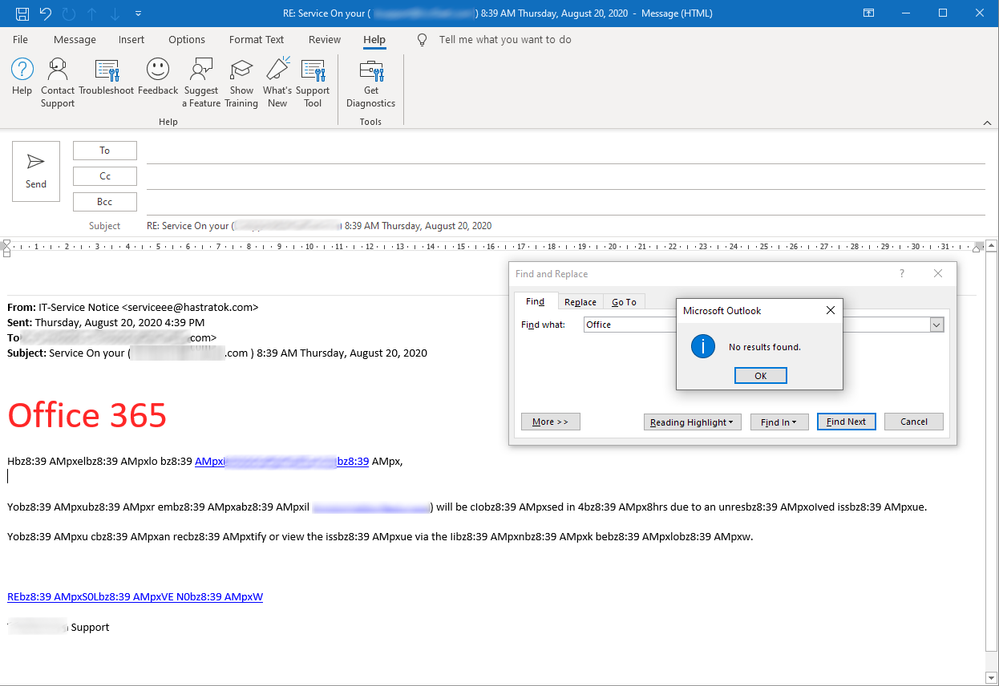Click the Subject line field
Image resolution: width=999 pixels, height=686 pixels.
(566, 225)
